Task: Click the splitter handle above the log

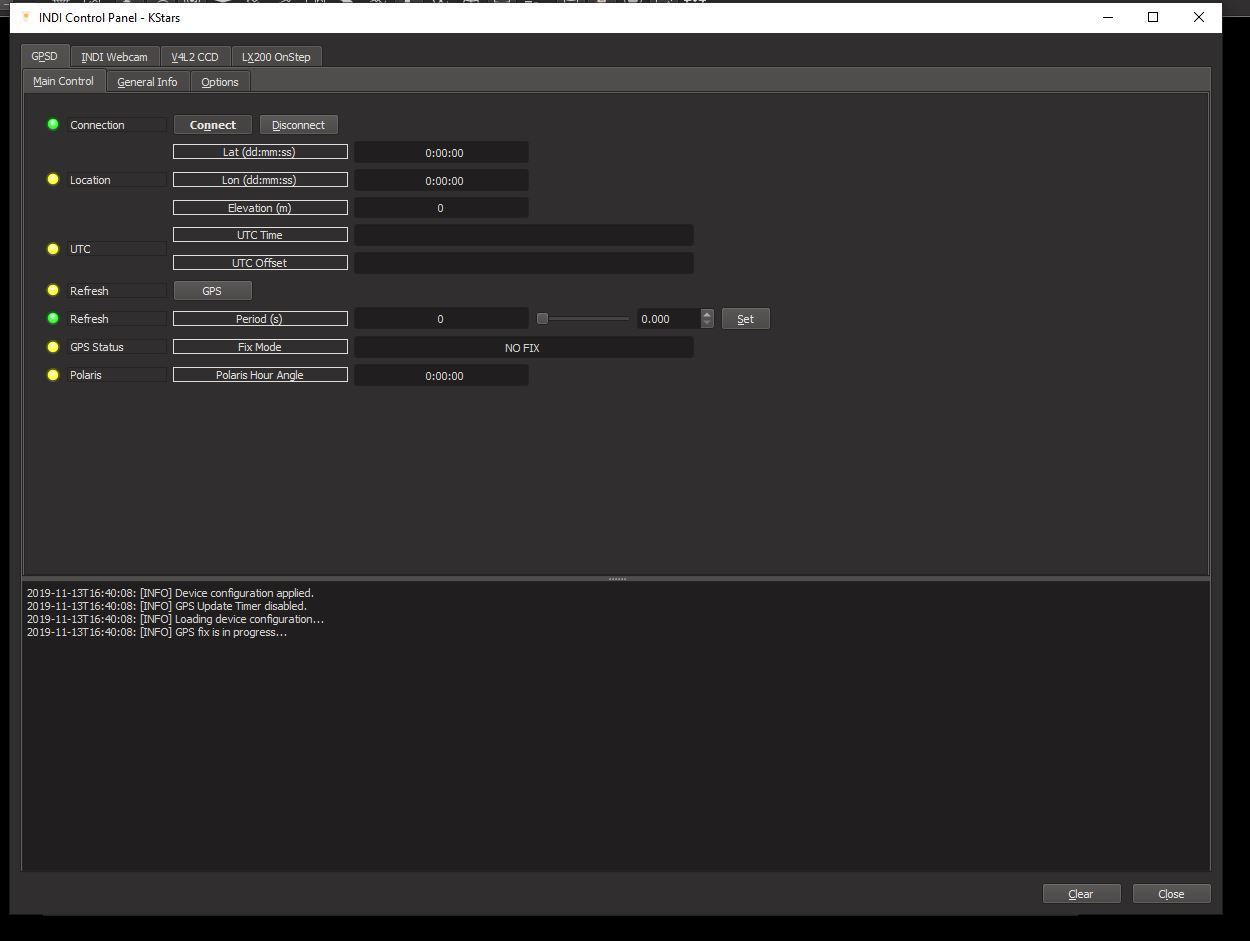Action: click(617, 578)
